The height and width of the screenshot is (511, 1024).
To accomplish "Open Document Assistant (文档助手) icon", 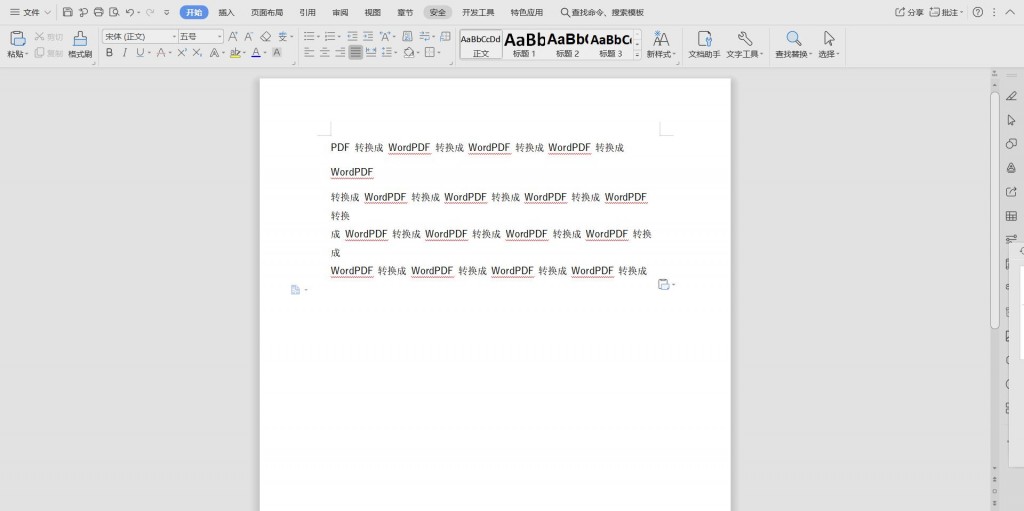I will [x=704, y=38].
